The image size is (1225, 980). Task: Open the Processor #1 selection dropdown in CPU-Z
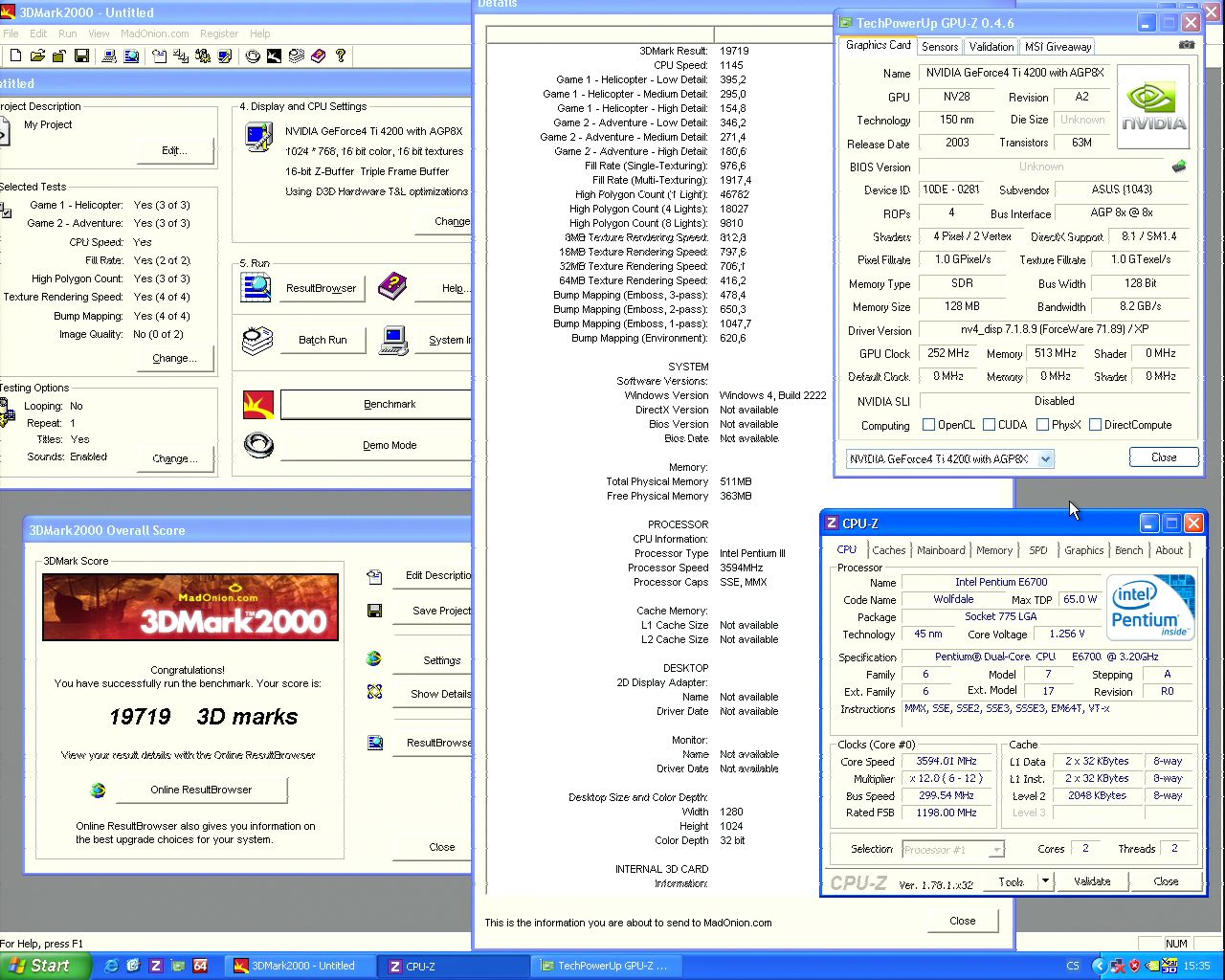[995, 849]
